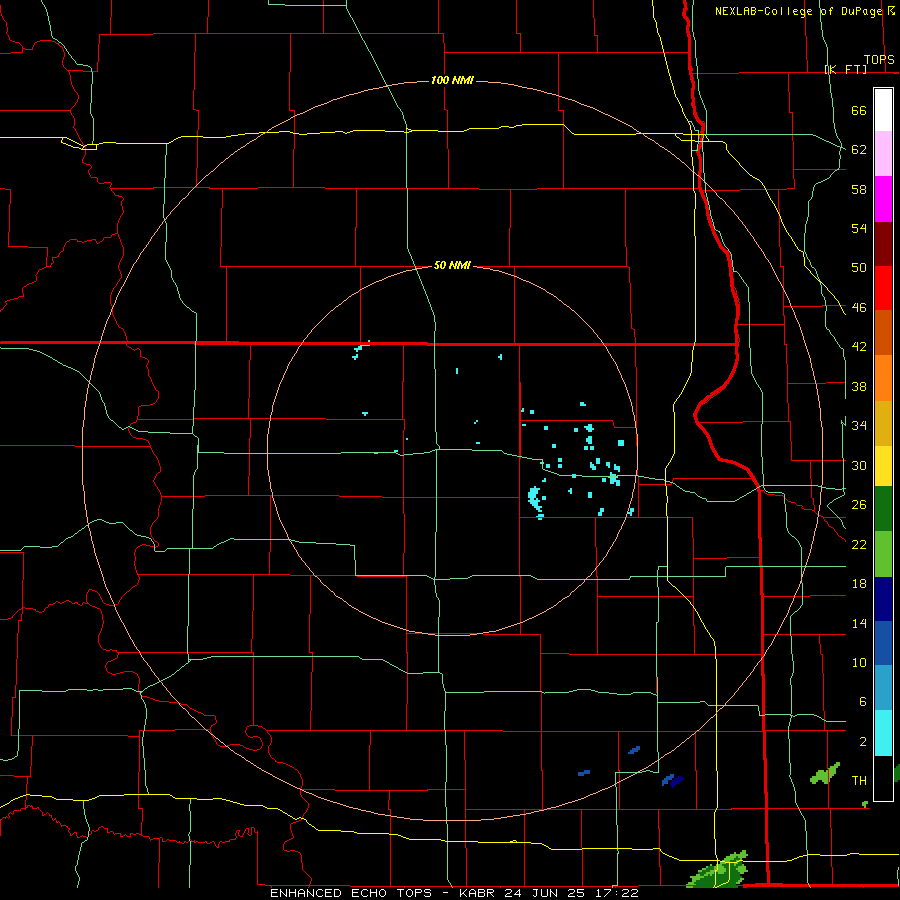This screenshot has height=900, width=900.
Task: Click the "14" legend value
Action: point(859,623)
